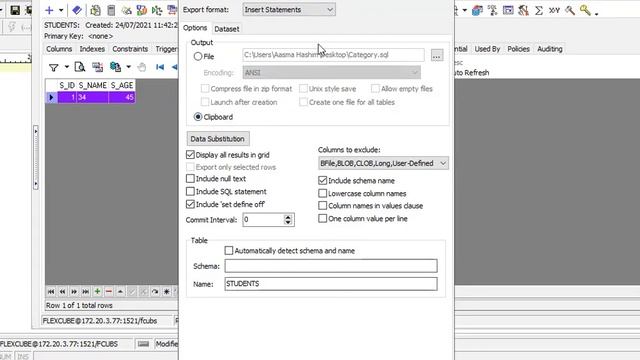
Task: Click the Name field containing STUDENTS
Action: tap(331, 284)
